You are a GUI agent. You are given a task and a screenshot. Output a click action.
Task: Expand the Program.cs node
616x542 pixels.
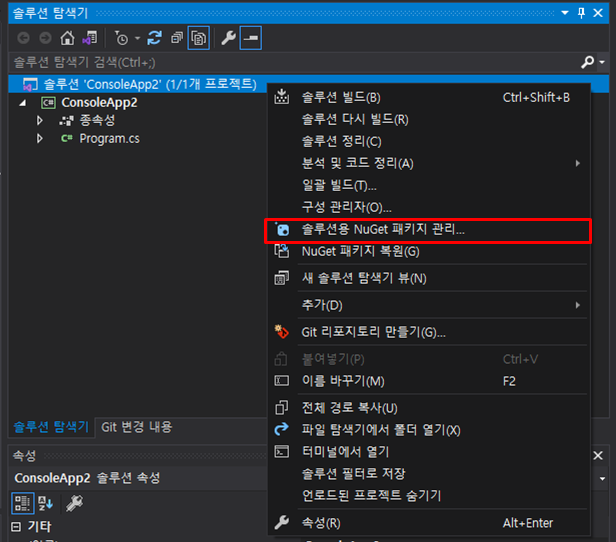point(39,138)
